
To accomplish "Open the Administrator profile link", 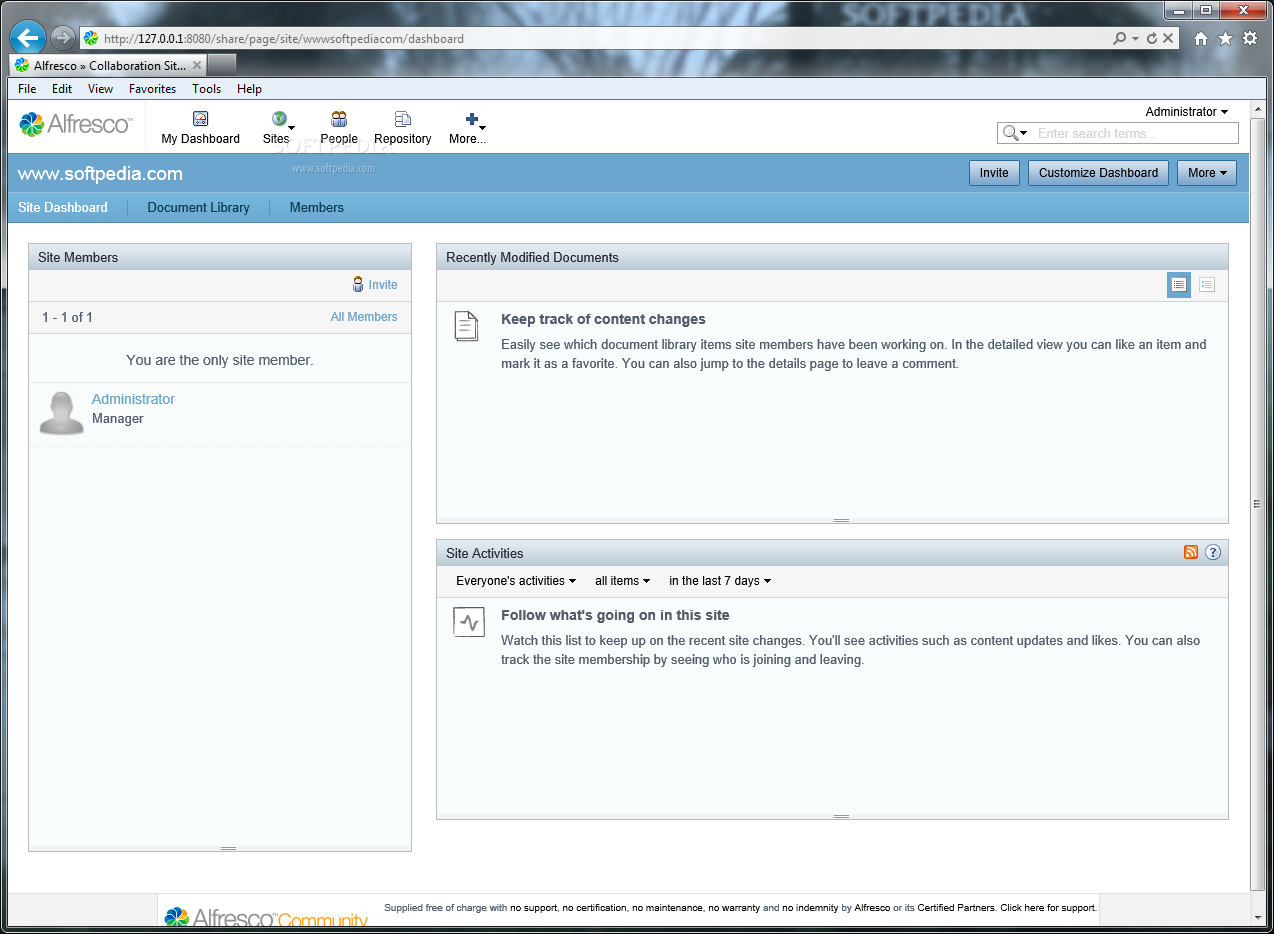I will pos(133,399).
